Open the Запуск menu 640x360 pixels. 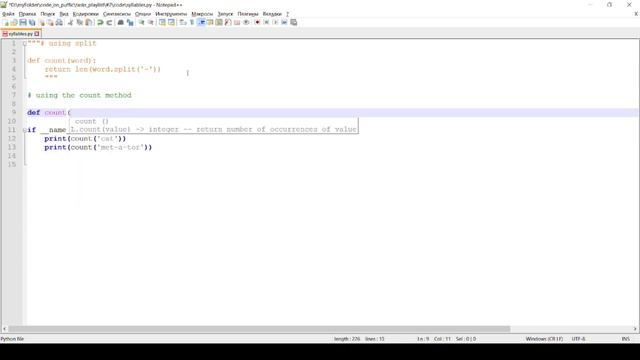point(225,14)
